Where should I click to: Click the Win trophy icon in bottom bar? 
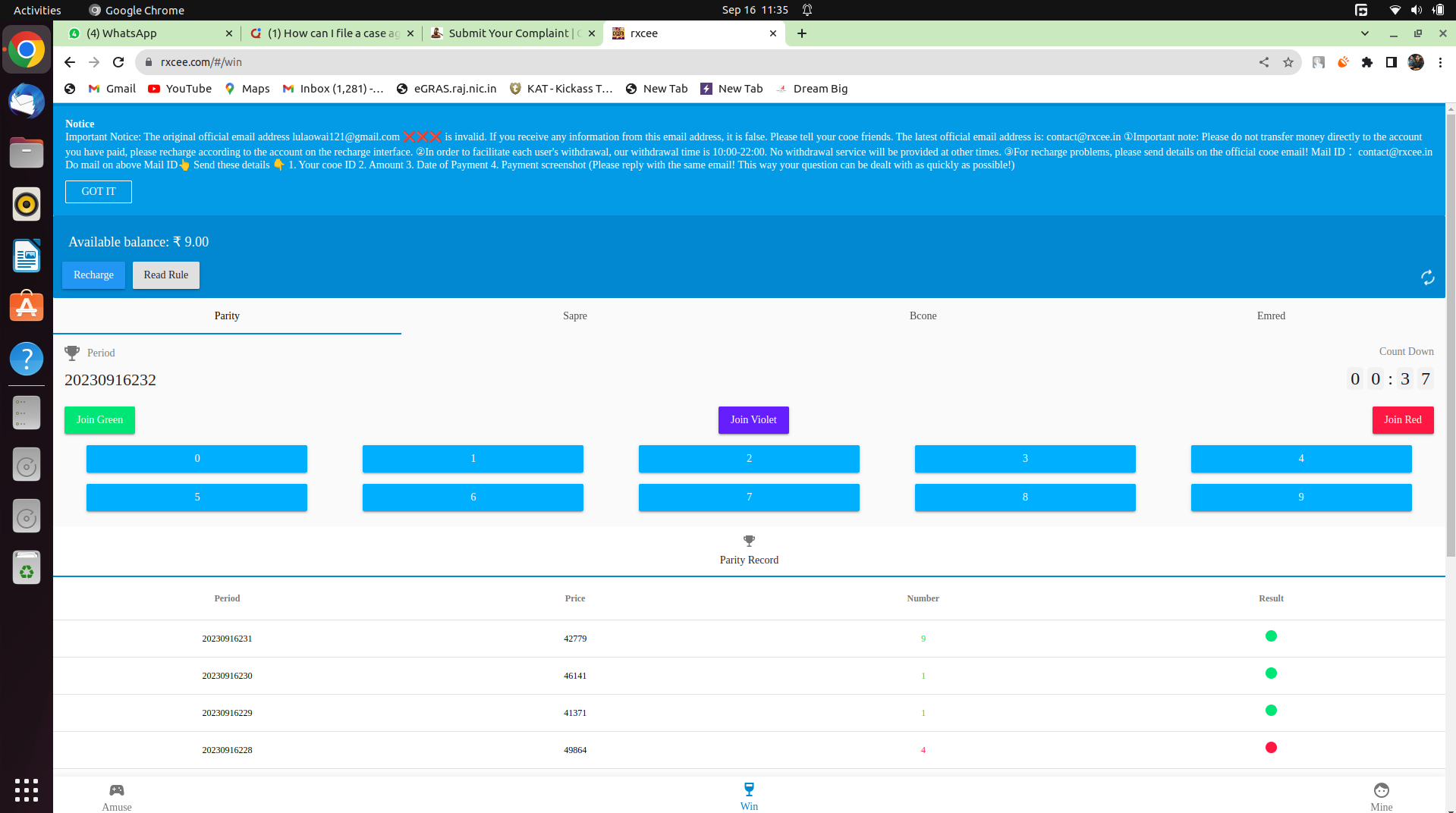point(749,789)
